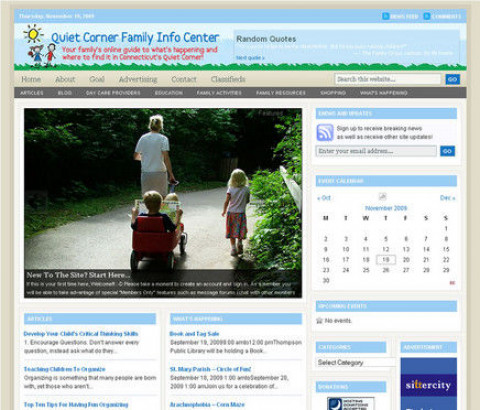Click the next quote link
This screenshot has width=480, height=410.
250,58
